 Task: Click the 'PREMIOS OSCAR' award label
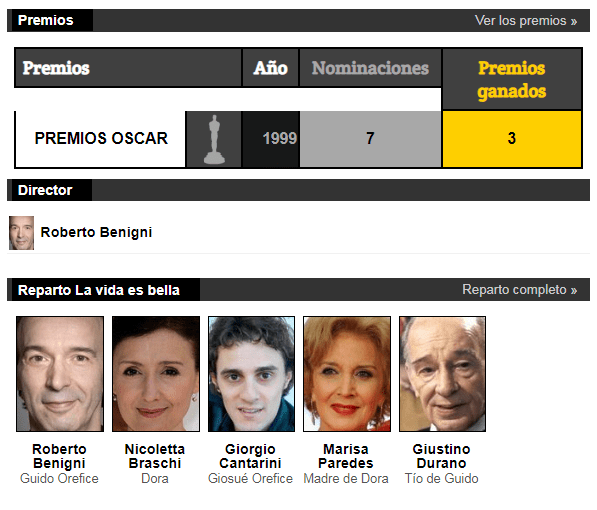[101, 138]
